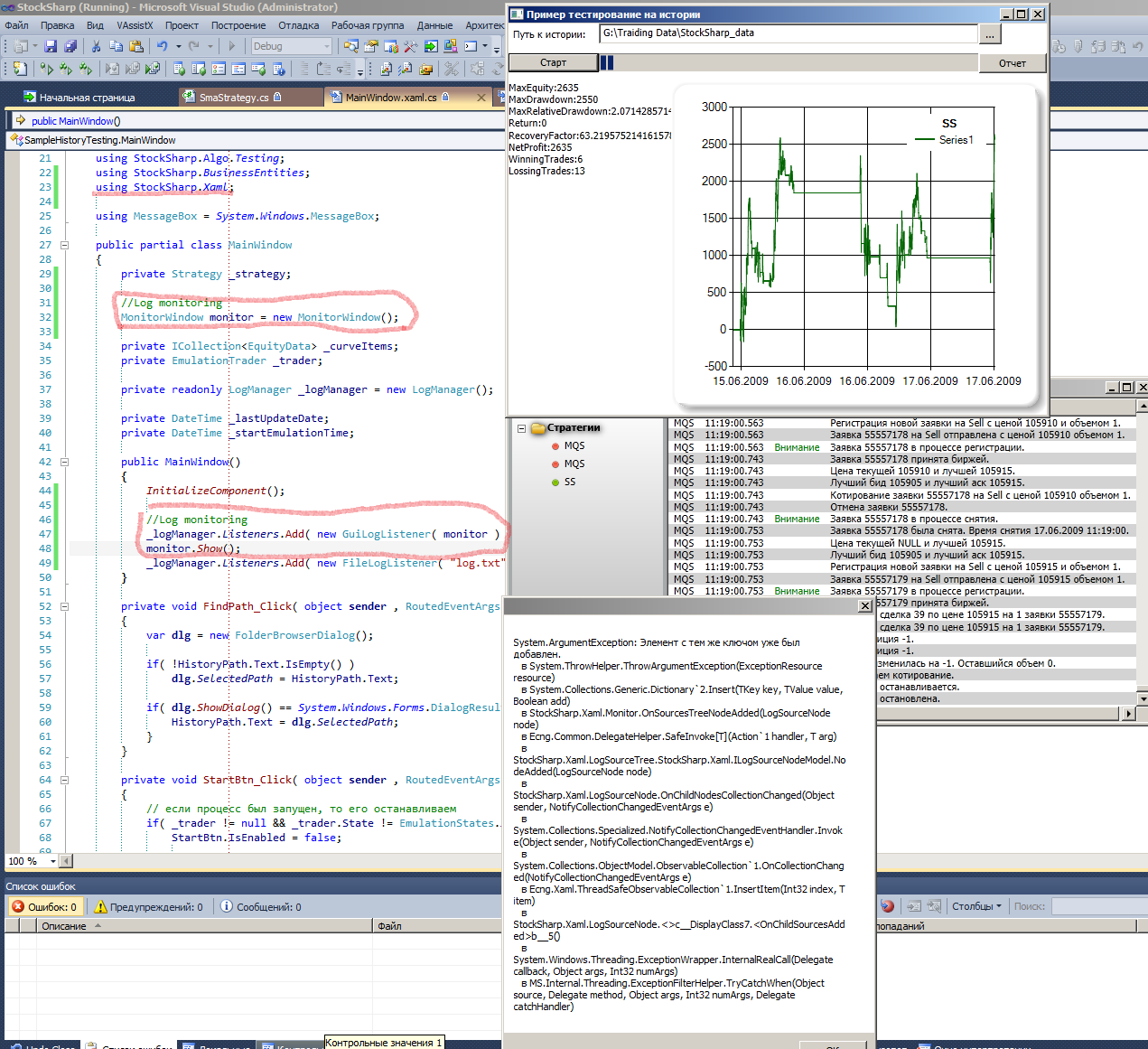Click the Toolbox hammer and wrench icon
The width and height of the screenshot is (1148, 1049).
410,46
